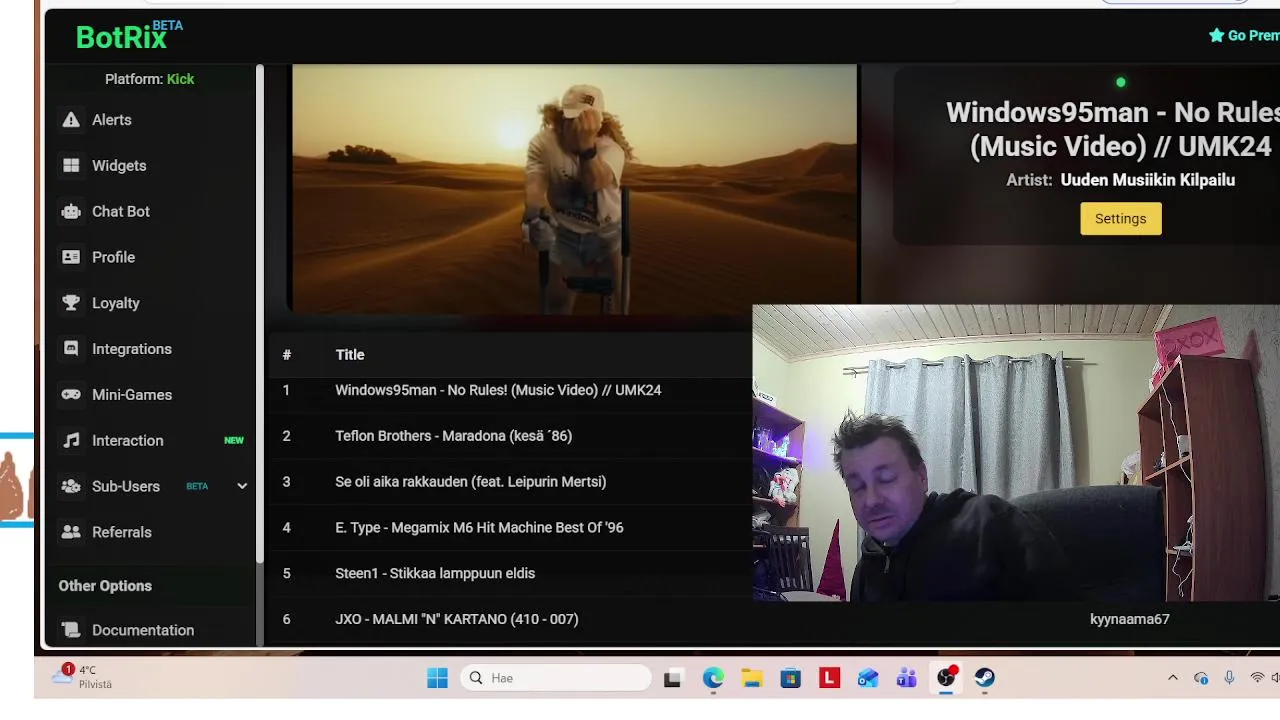Open Steam from taskbar
The height and width of the screenshot is (720, 1280).
coord(985,678)
